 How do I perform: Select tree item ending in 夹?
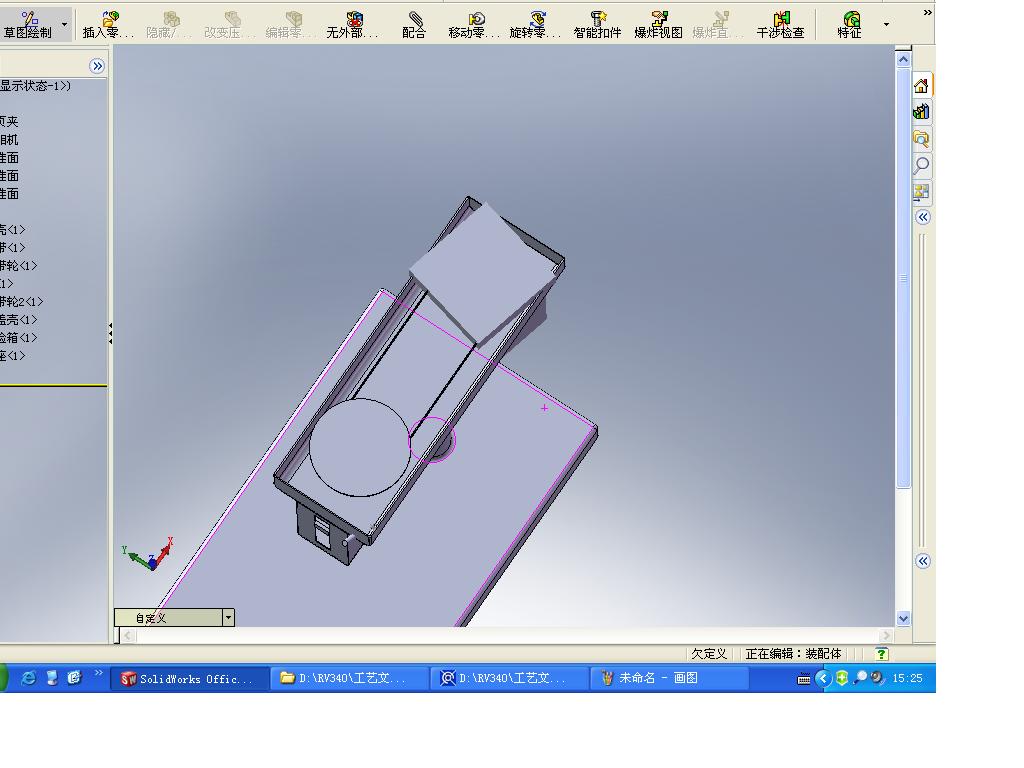pyautogui.click(x=9, y=121)
